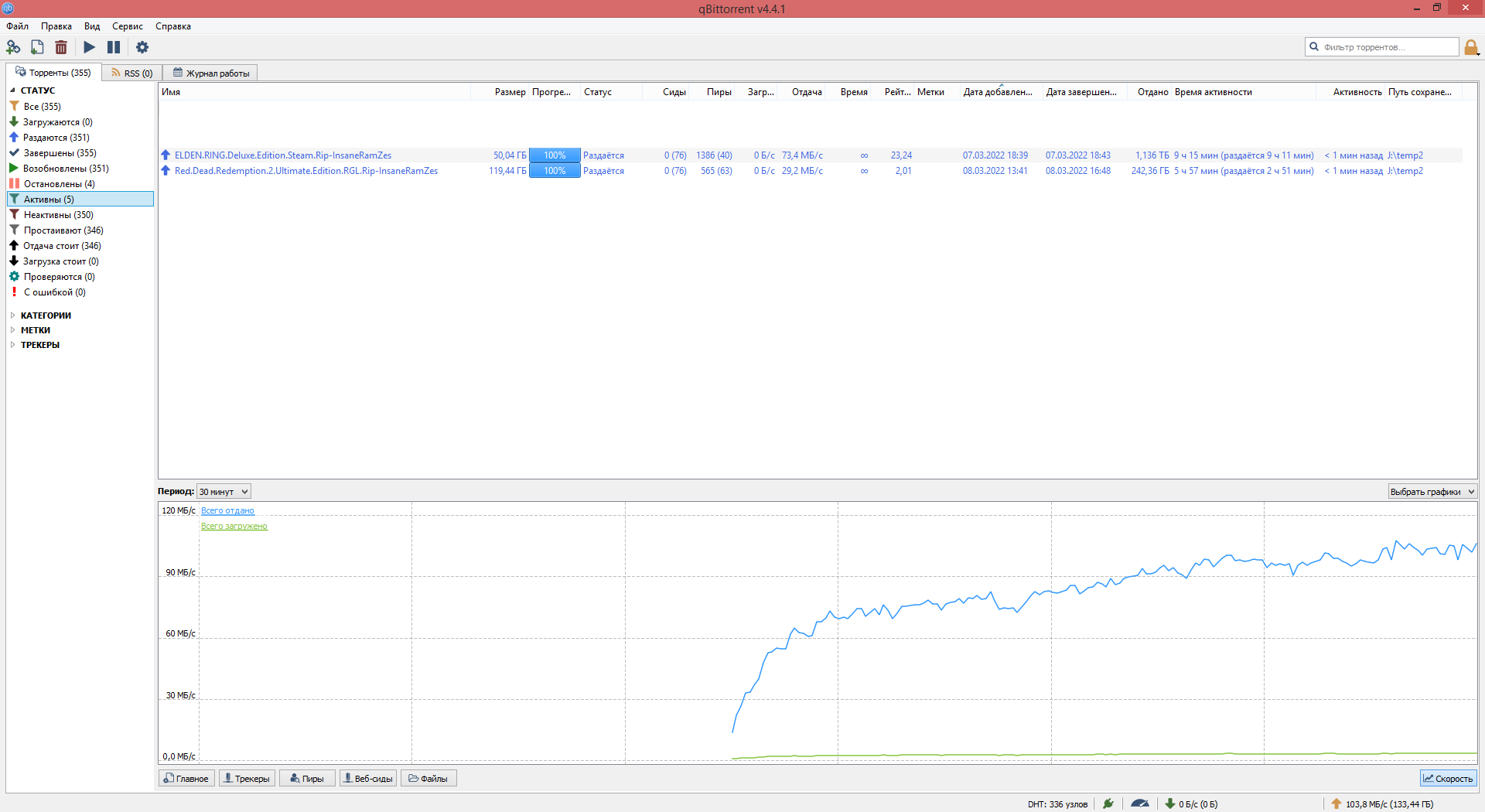Open the Период 30 минут dropdown
This screenshot has height=812, width=1485.
coord(224,492)
